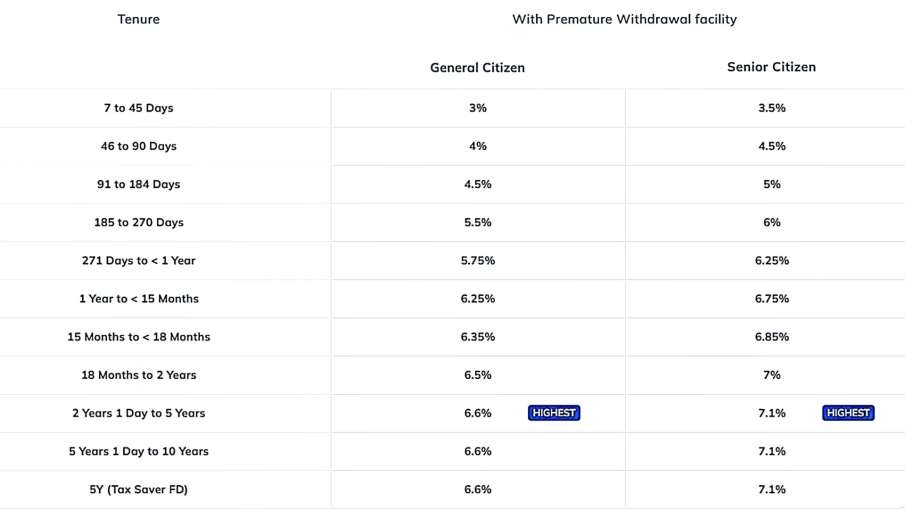The image size is (905, 509).
Task: Click the 7 to 45 Days tenure row
Action: 138,108
